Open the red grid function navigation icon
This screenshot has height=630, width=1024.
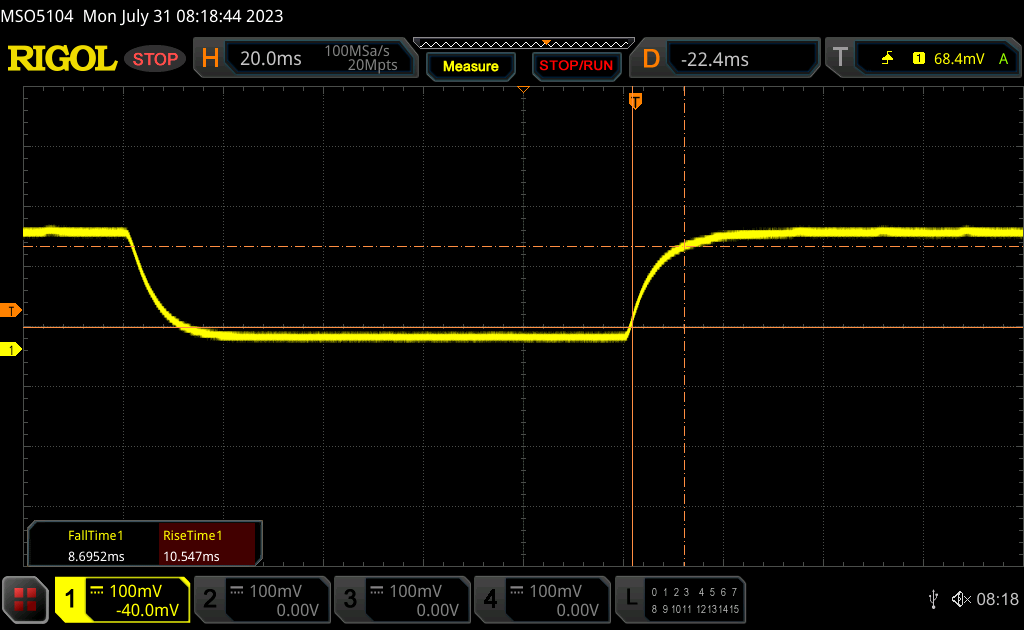pos(25,599)
